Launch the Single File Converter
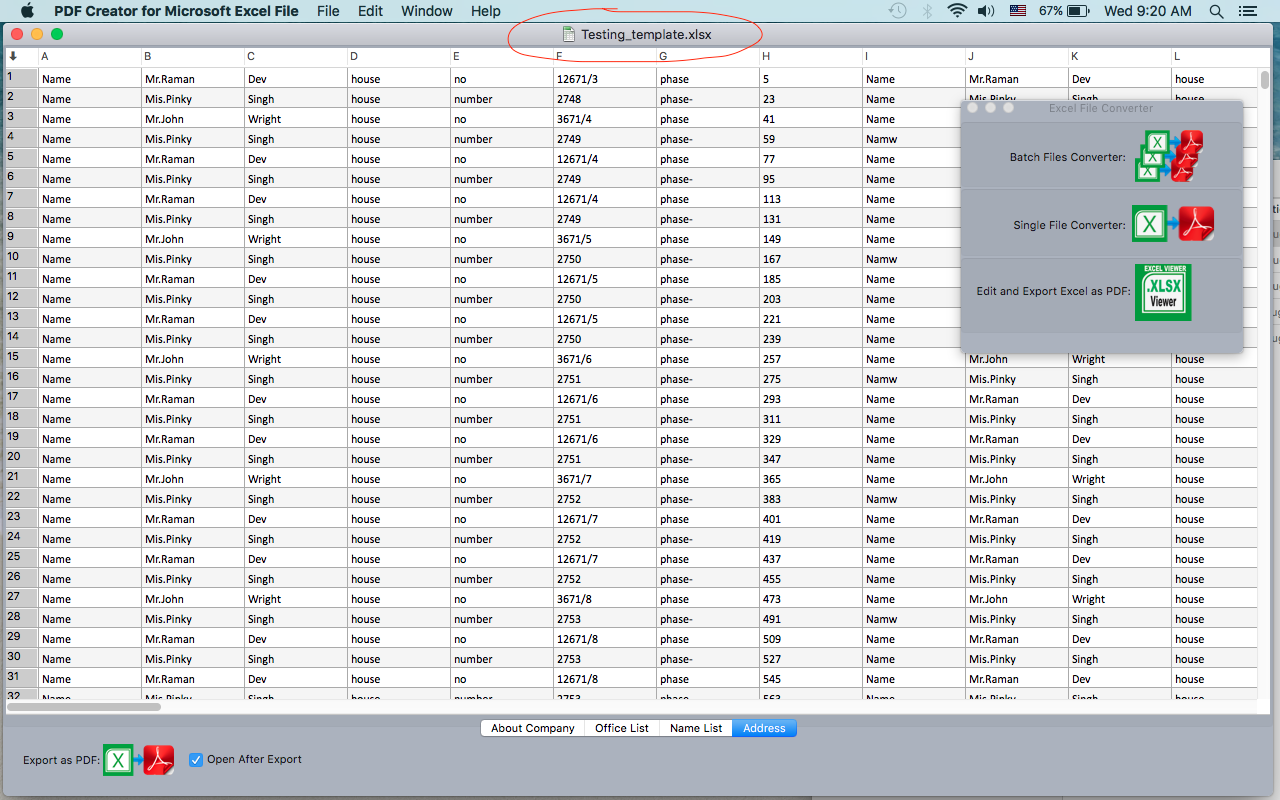 1173,225
